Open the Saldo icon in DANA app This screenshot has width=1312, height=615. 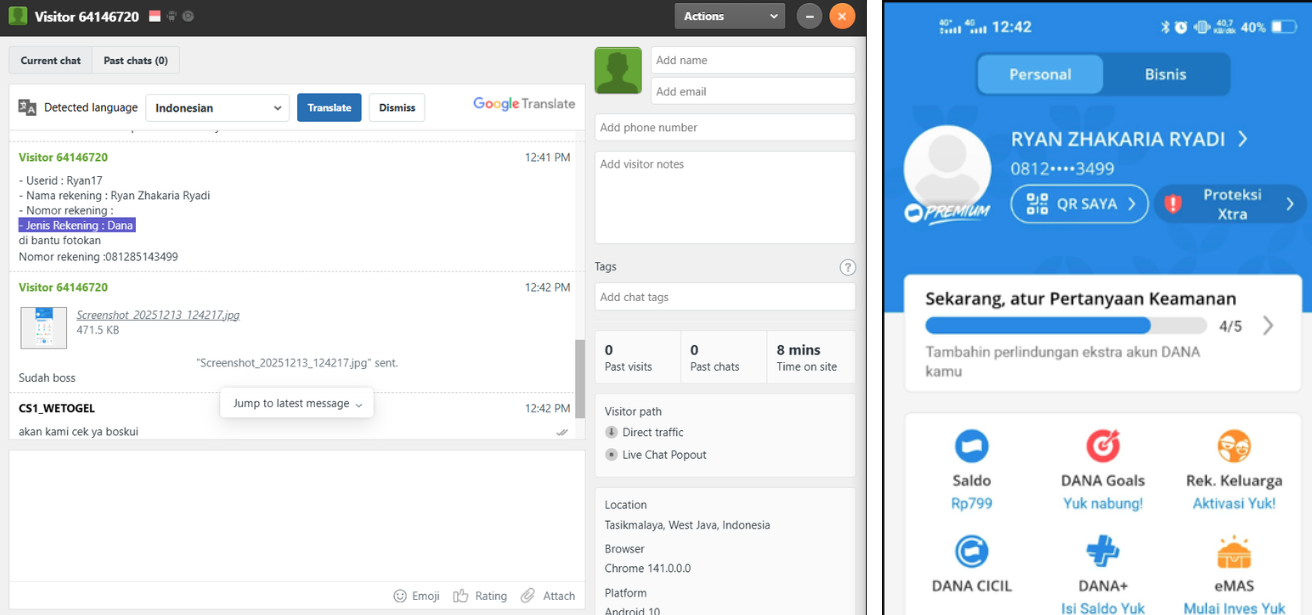[971, 446]
